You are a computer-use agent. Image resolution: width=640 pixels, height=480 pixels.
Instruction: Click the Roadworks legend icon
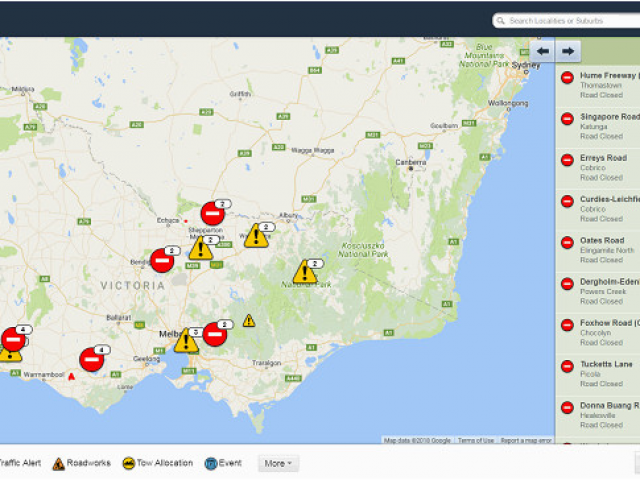[x=59, y=464]
